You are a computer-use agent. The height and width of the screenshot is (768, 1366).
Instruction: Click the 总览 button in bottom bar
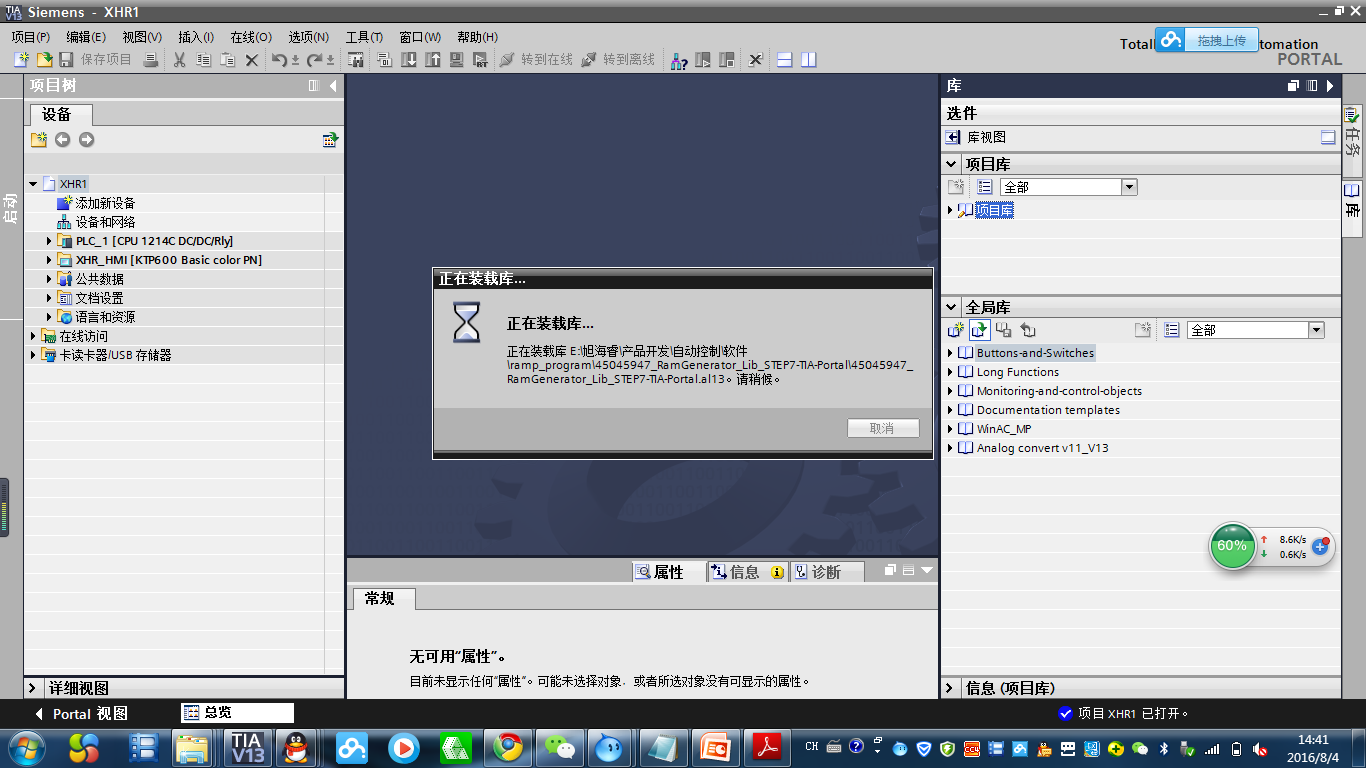(x=238, y=713)
